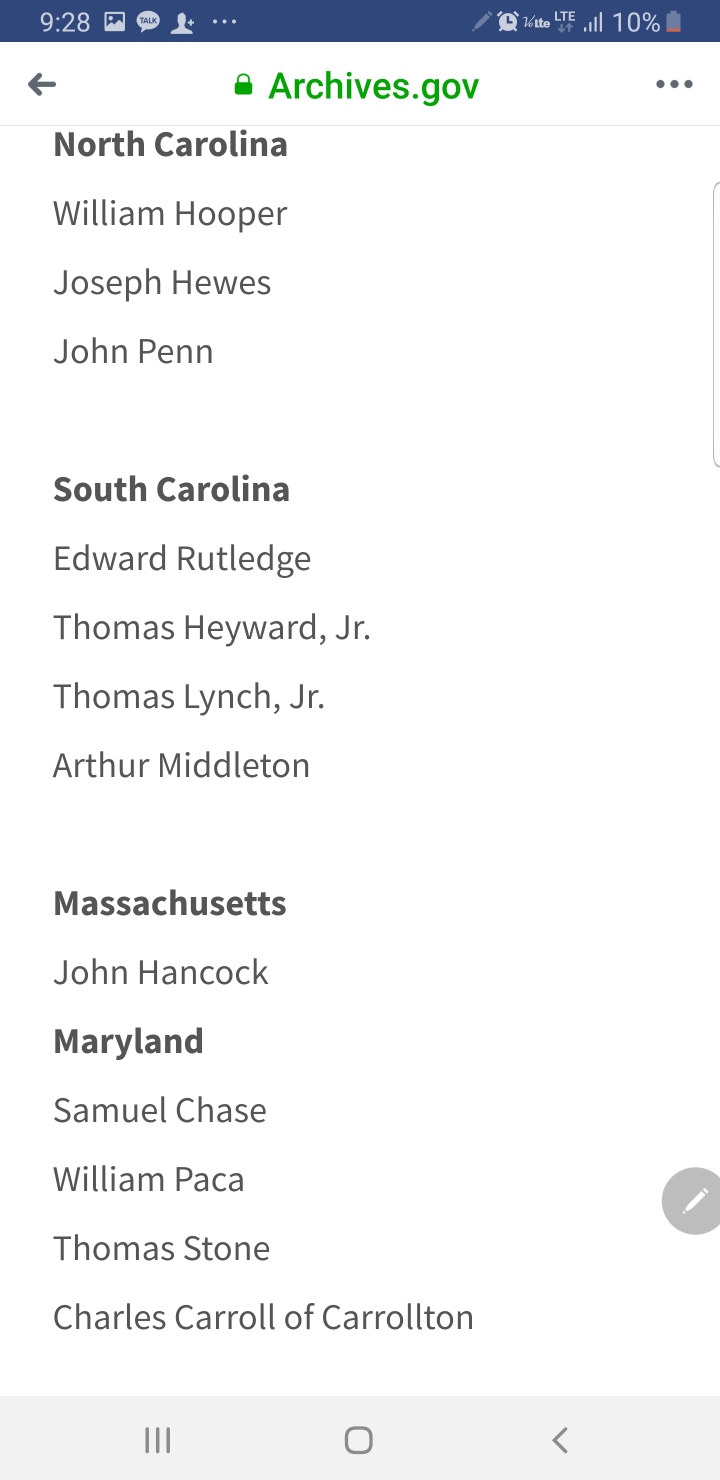The width and height of the screenshot is (720, 1480).
Task: Tap Charles Carroll of Carrollton
Action: pyautogui.click(x=263, y=1317)
